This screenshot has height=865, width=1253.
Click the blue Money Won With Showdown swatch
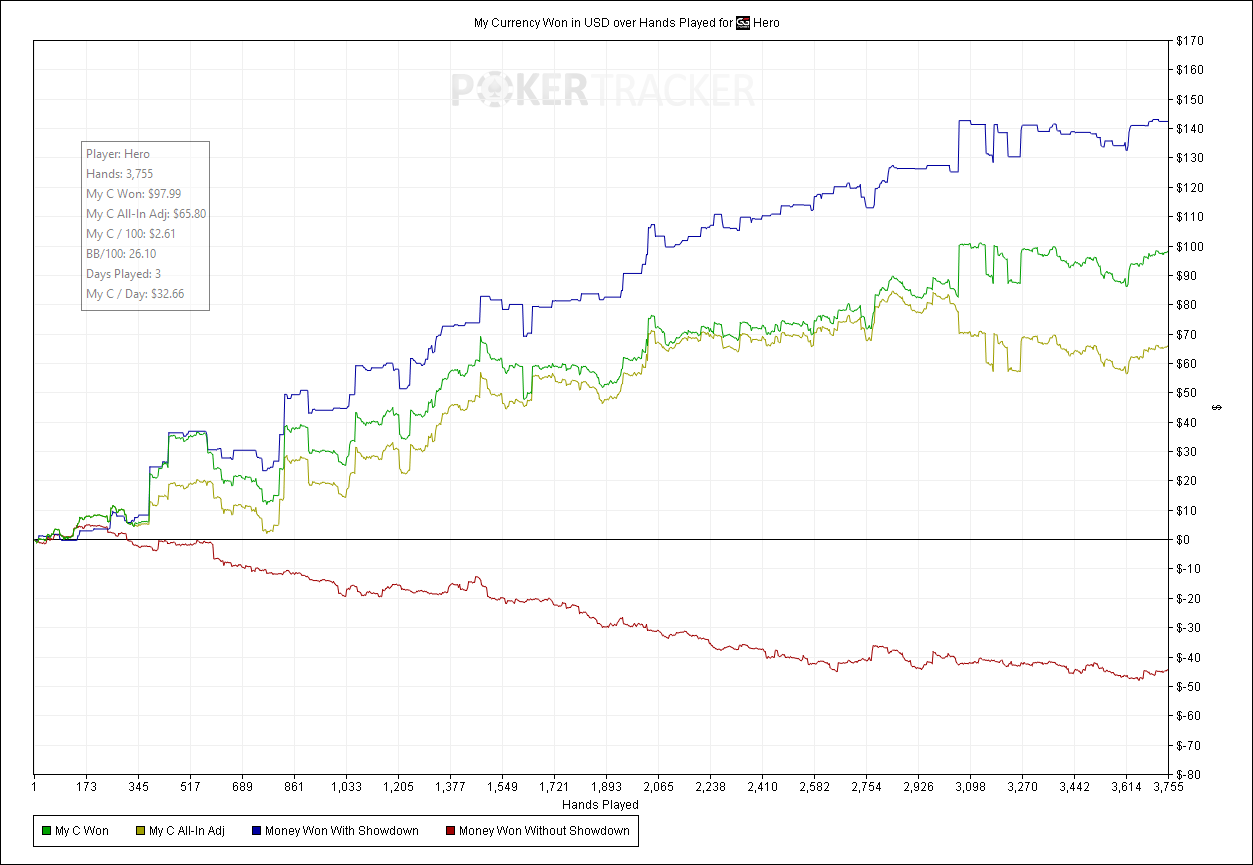[x=258, y=831]
